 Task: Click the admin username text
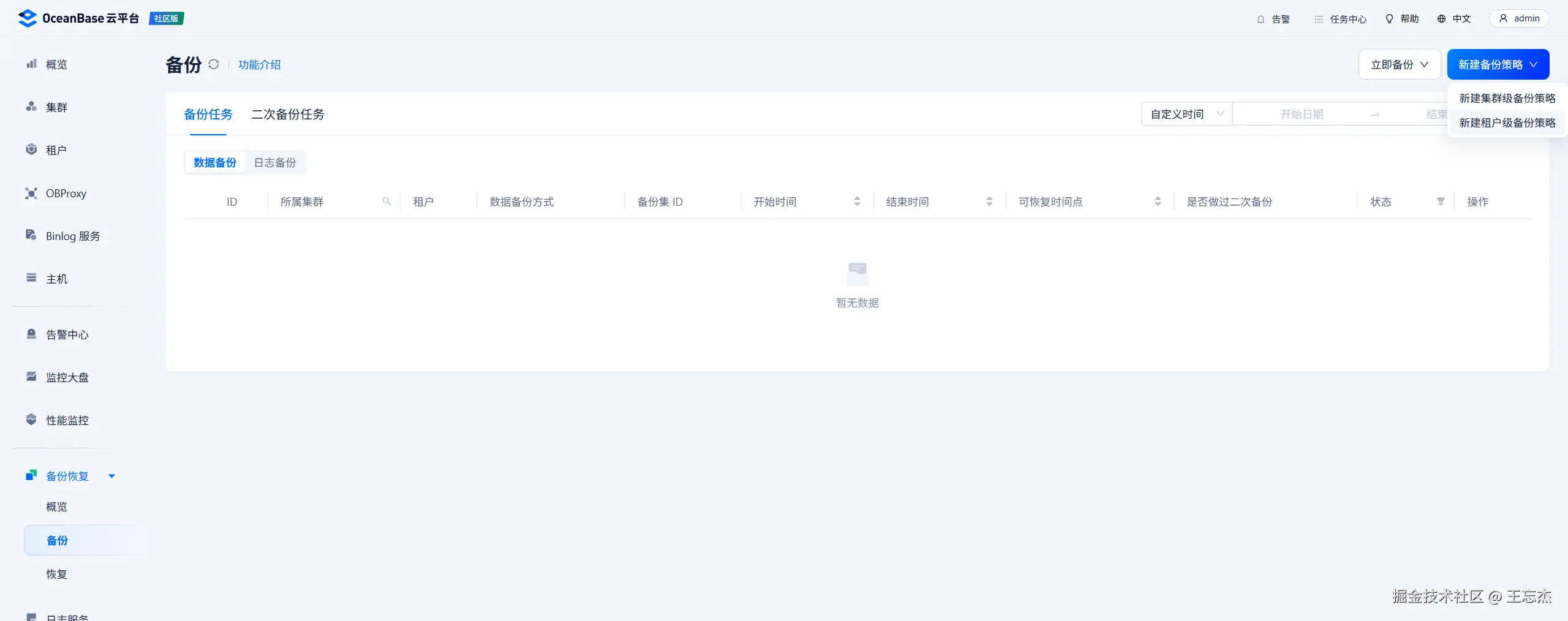1526,18
